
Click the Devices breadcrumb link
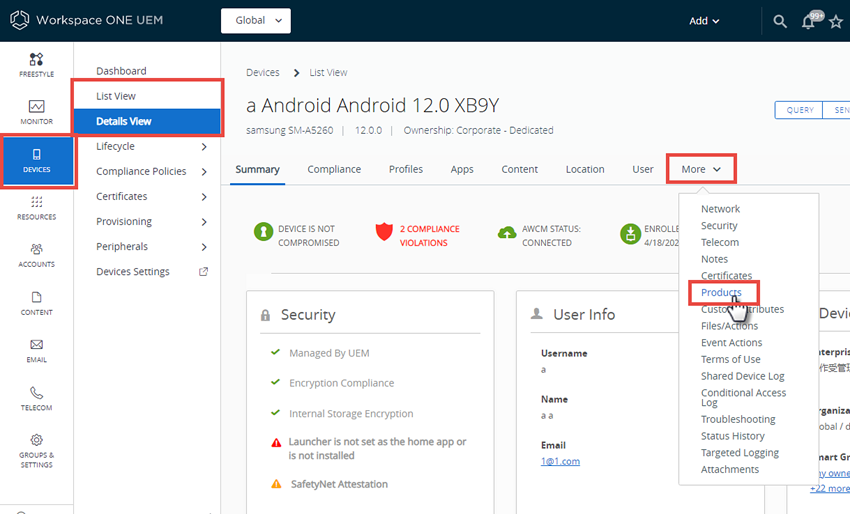click(x=262, y=73)
